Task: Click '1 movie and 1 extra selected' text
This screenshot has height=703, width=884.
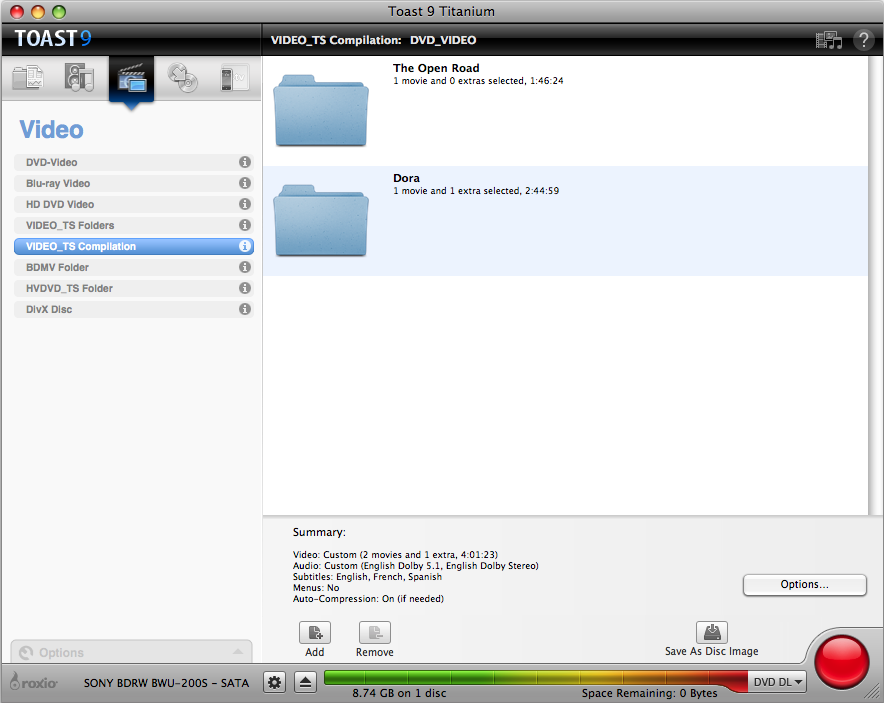Action: [x=457, y=191]
